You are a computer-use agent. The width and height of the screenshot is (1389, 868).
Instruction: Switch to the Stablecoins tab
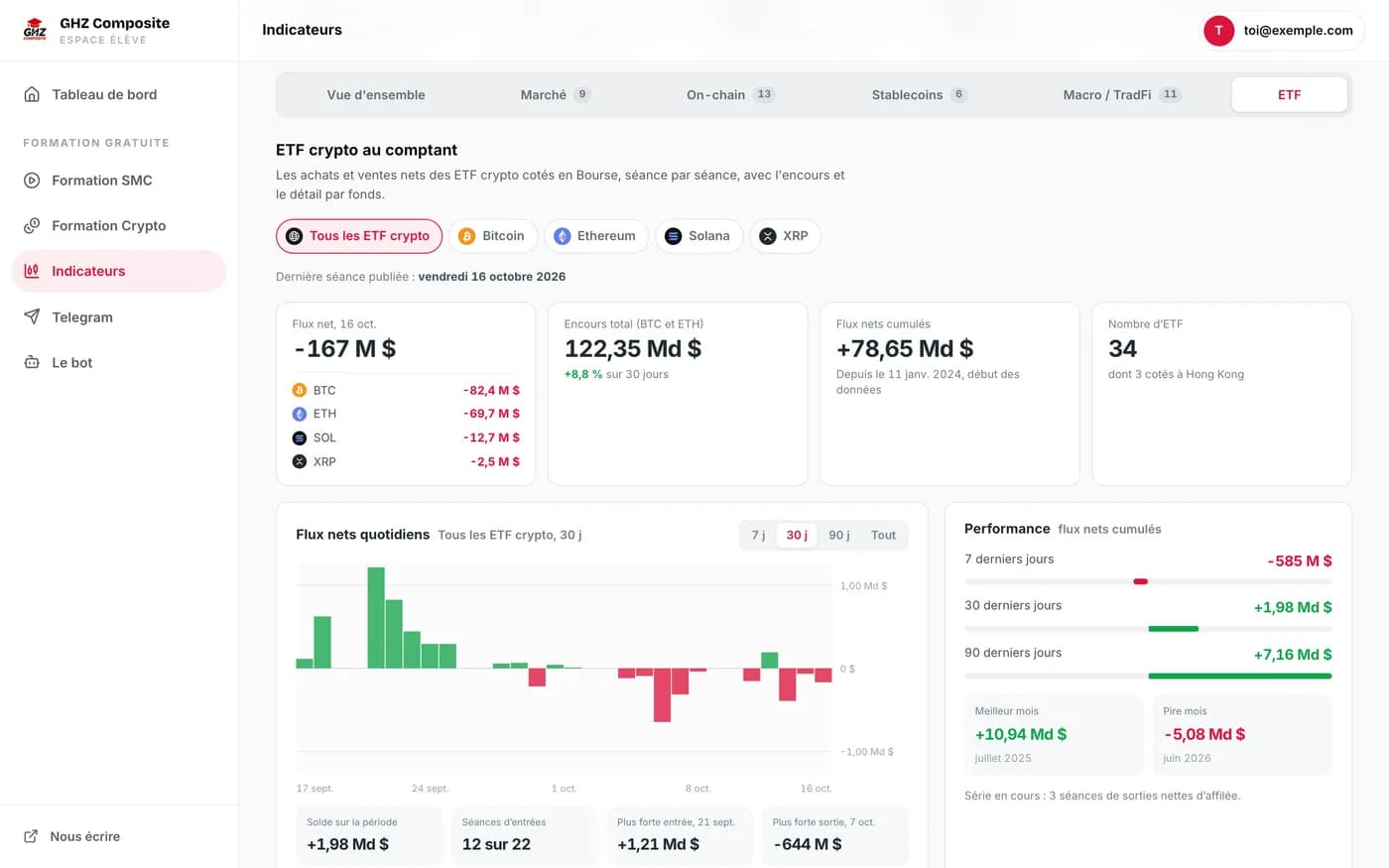coord(919,94)
